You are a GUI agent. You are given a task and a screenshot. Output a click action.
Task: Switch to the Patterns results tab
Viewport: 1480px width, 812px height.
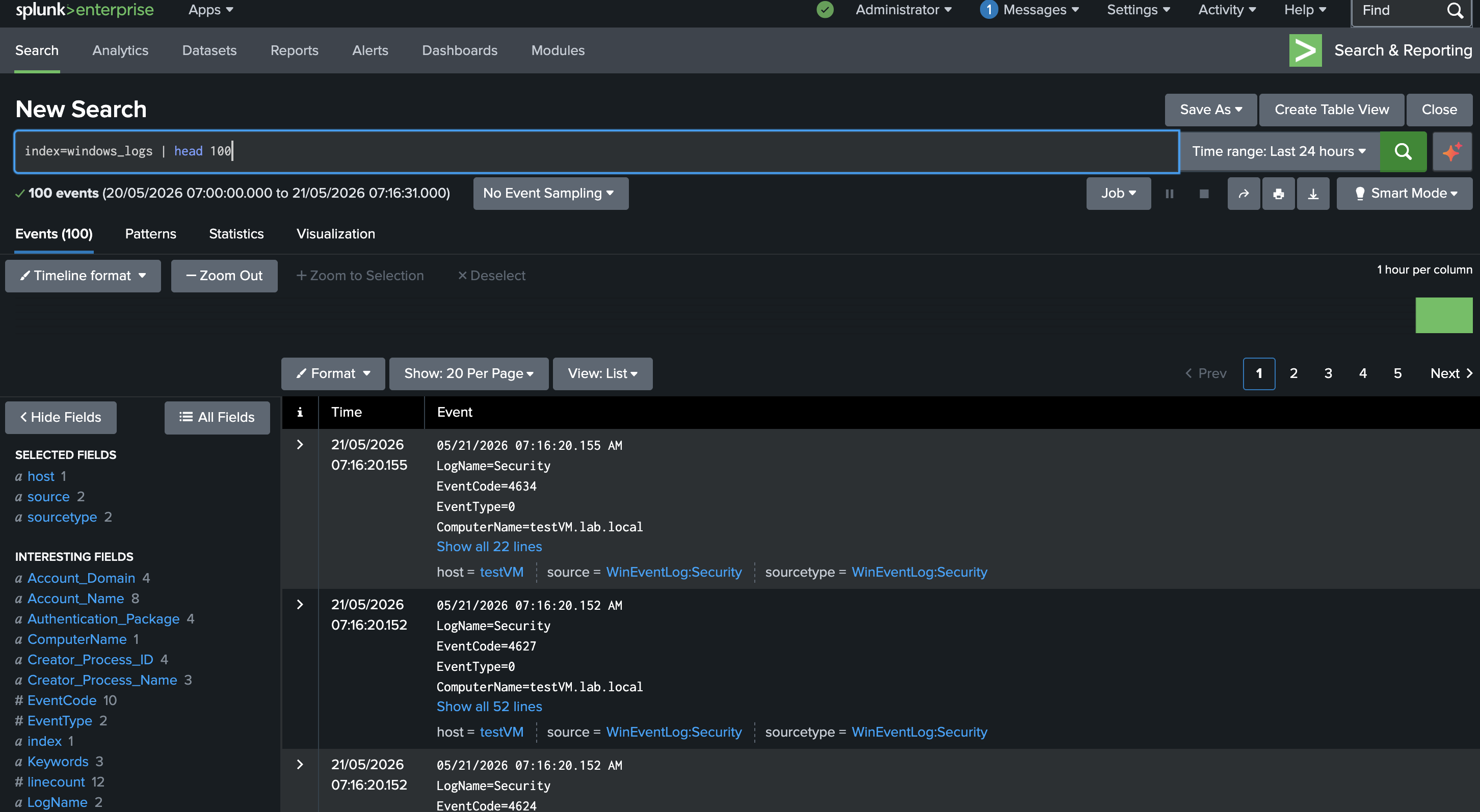150,234
